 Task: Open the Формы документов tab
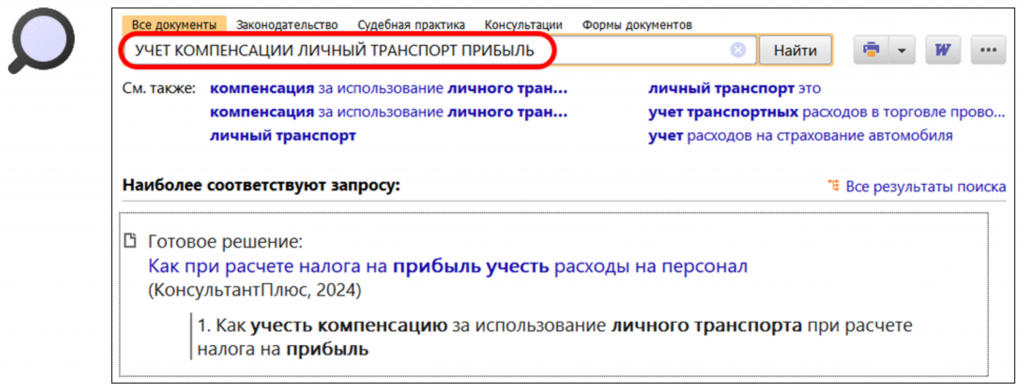tap(637, 25)
